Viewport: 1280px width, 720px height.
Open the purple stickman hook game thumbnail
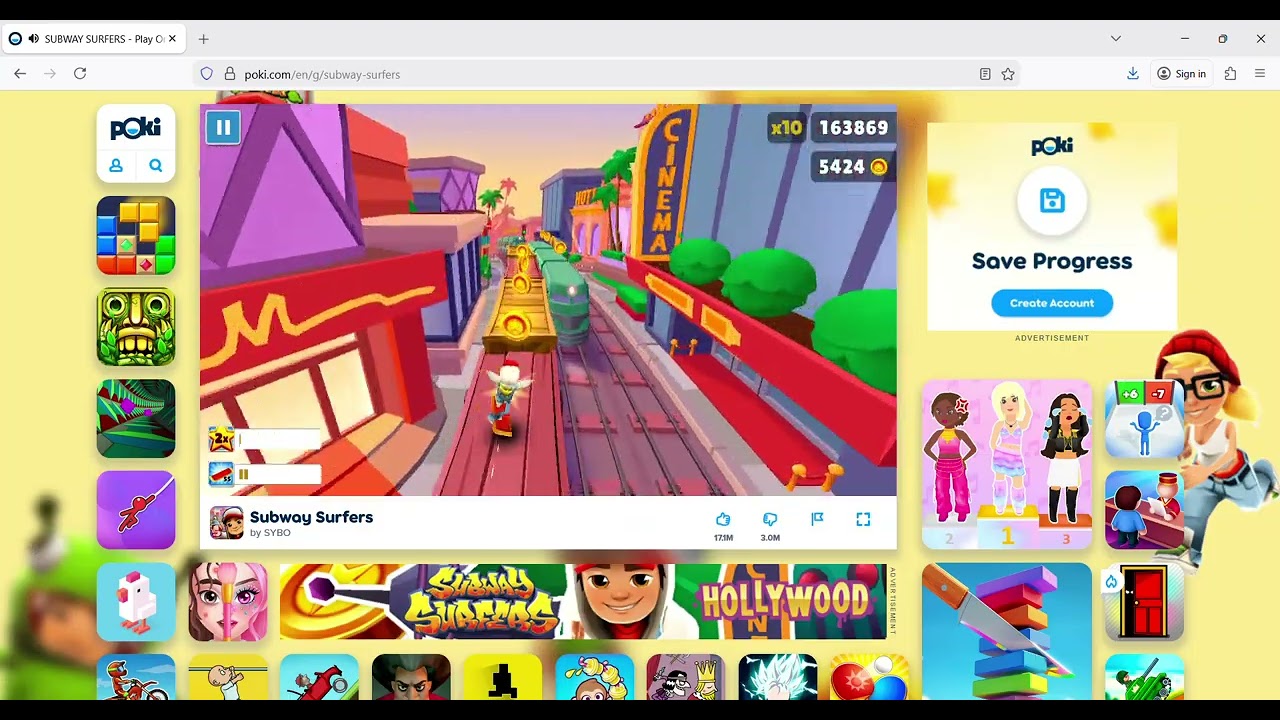click(x=136, y=510)
